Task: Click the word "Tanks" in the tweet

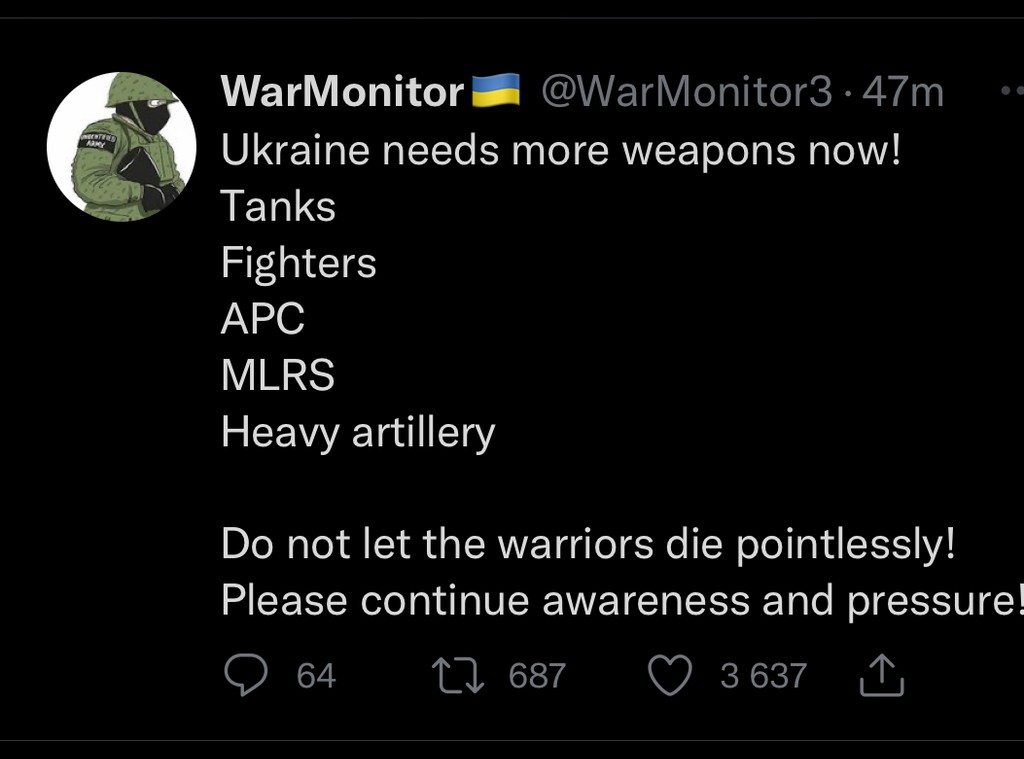Action: click(278, 207)
